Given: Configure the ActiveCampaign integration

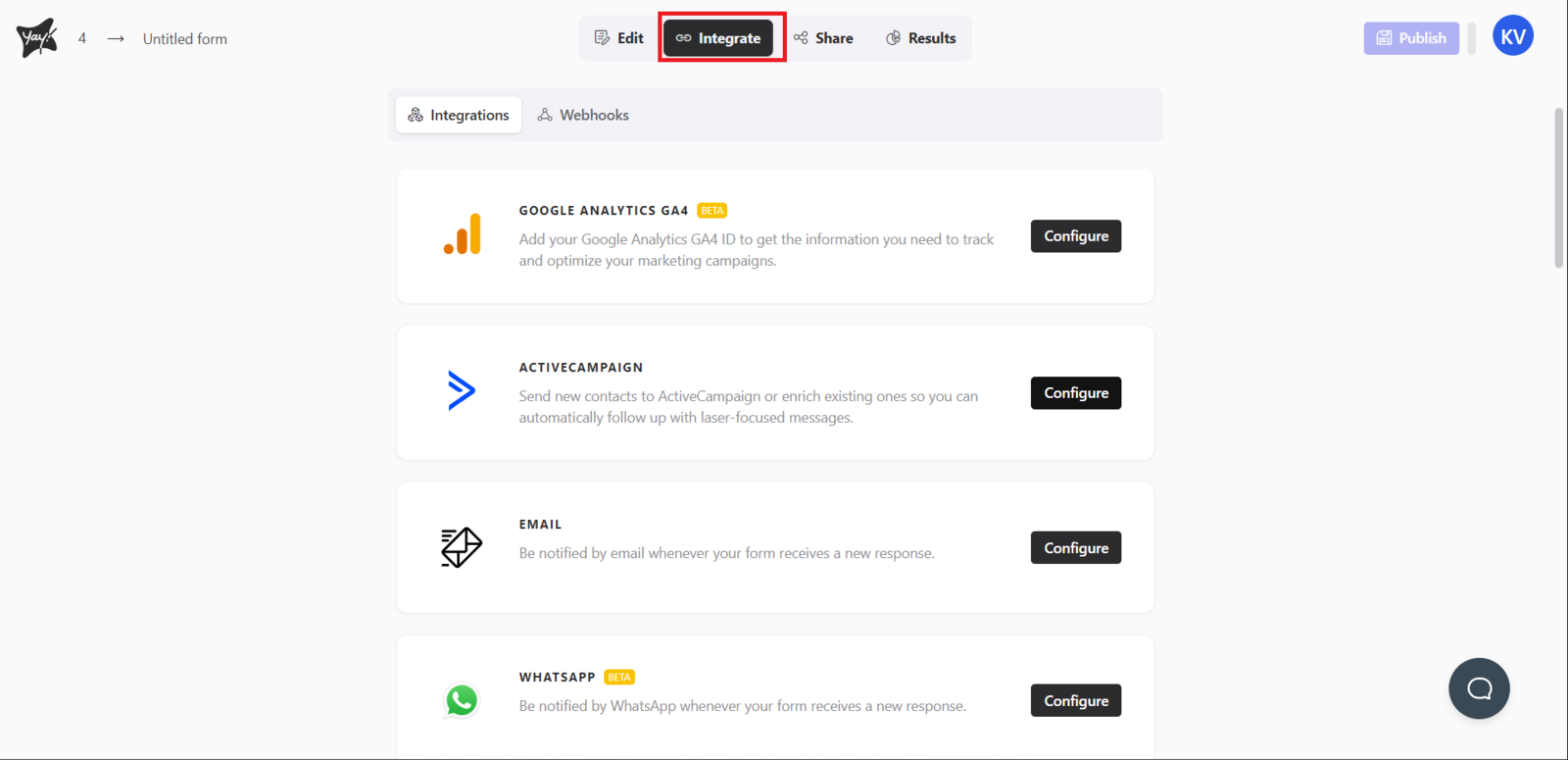Looking at the screenshot, I should (1075, 393).
